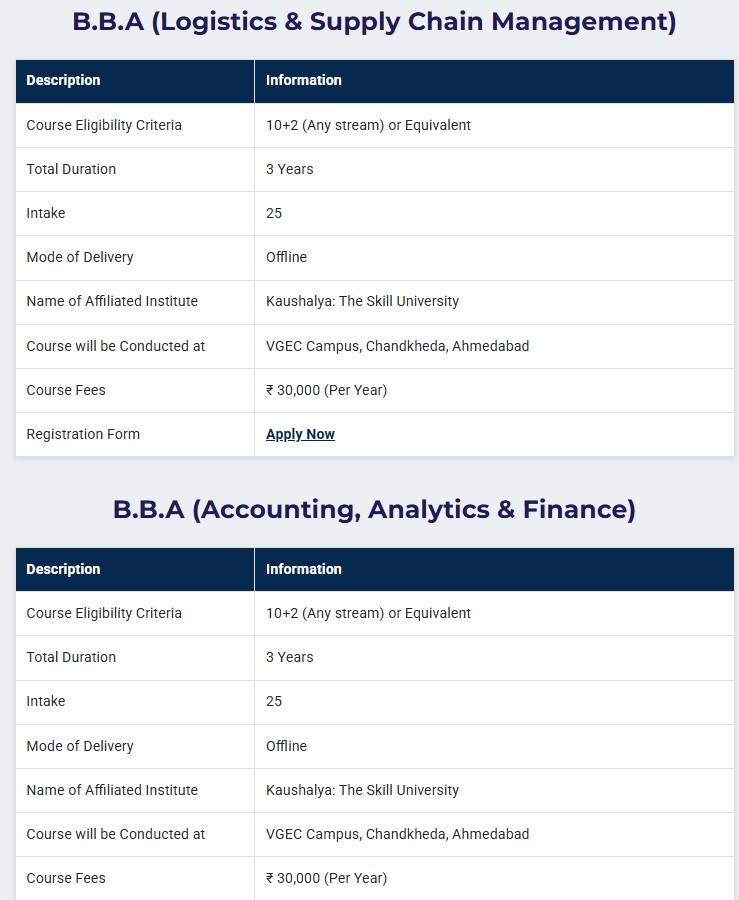Click Mode of Delivery label in the Logistics table
Viewport: 739px width, 900px height.
80,257
